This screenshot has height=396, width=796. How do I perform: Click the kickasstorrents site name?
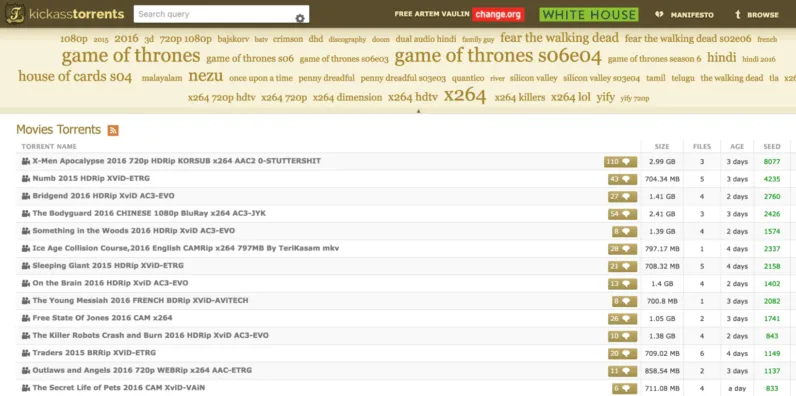(77, 14)
